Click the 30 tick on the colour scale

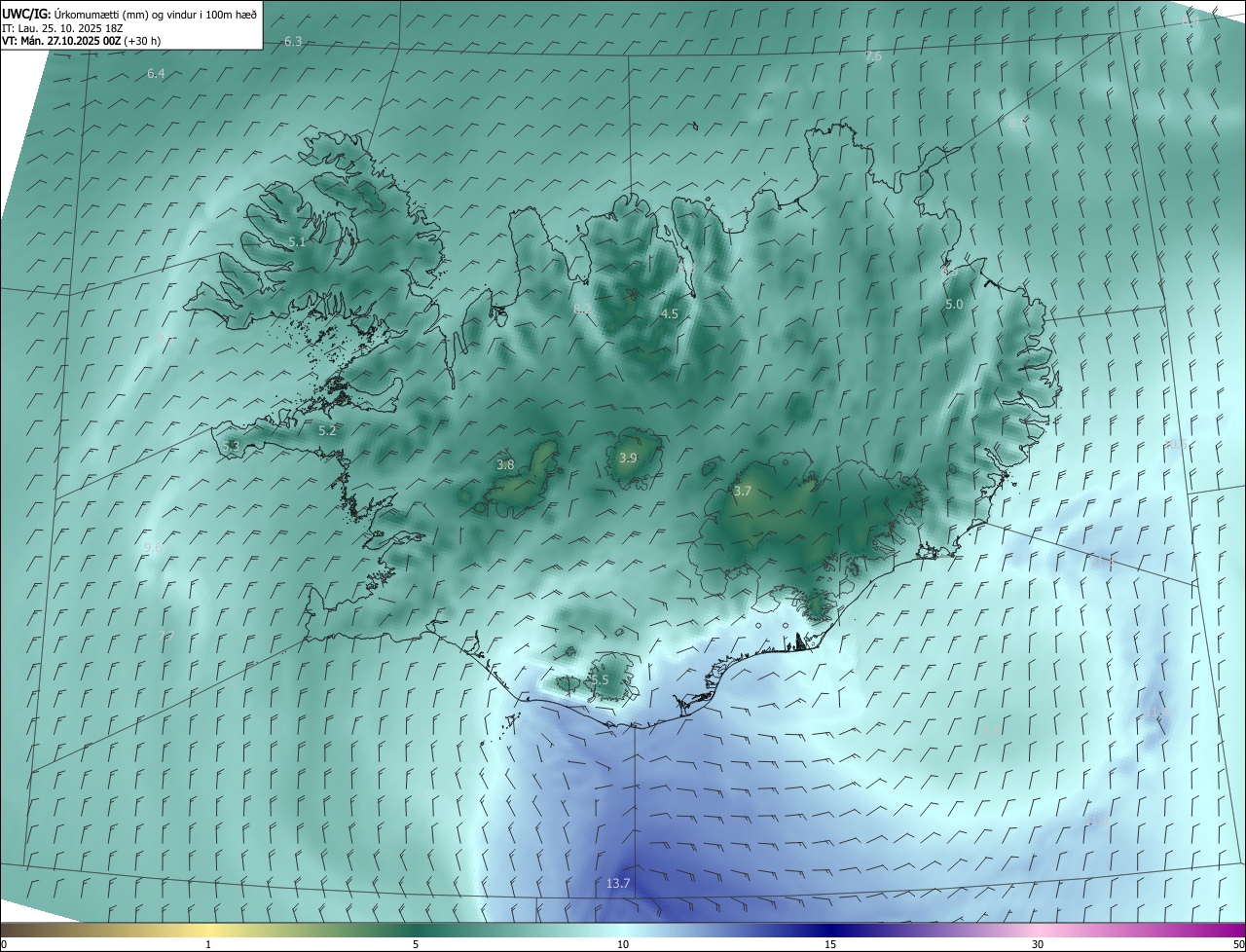coord(1038,944)
